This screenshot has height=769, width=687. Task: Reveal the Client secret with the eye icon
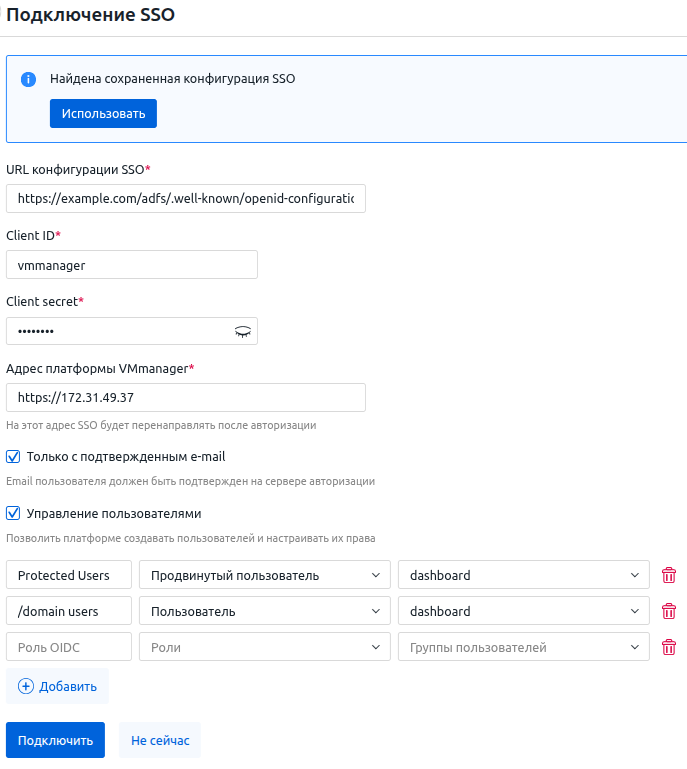click(x=242, y=331)
